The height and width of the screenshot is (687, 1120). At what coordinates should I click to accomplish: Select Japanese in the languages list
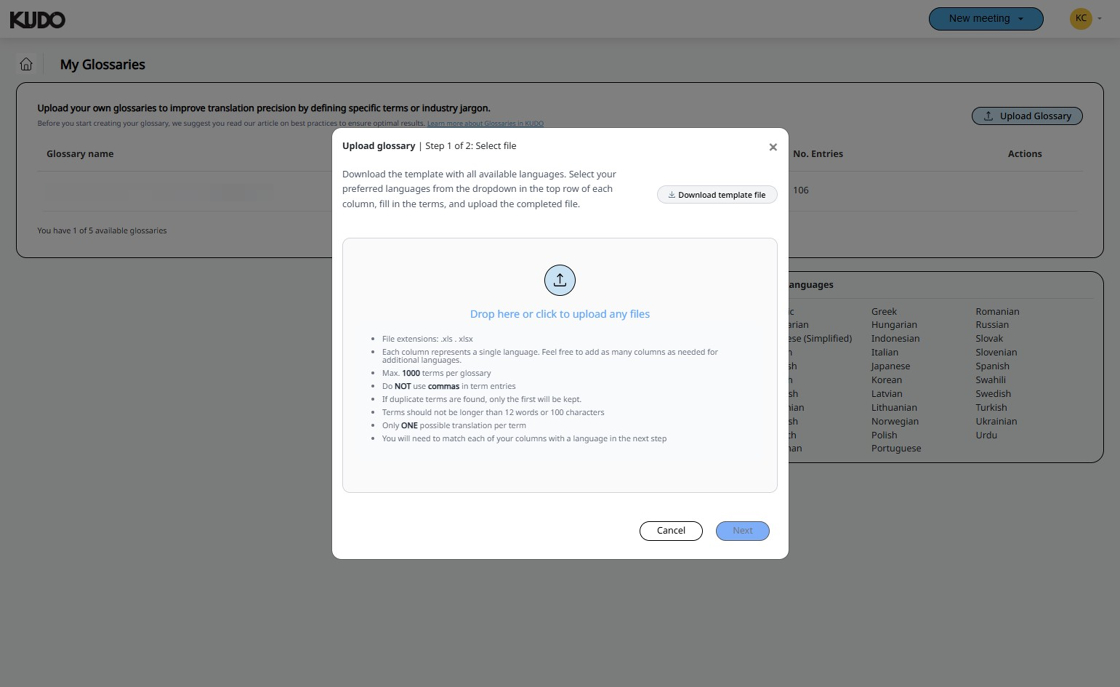[890, 366]
